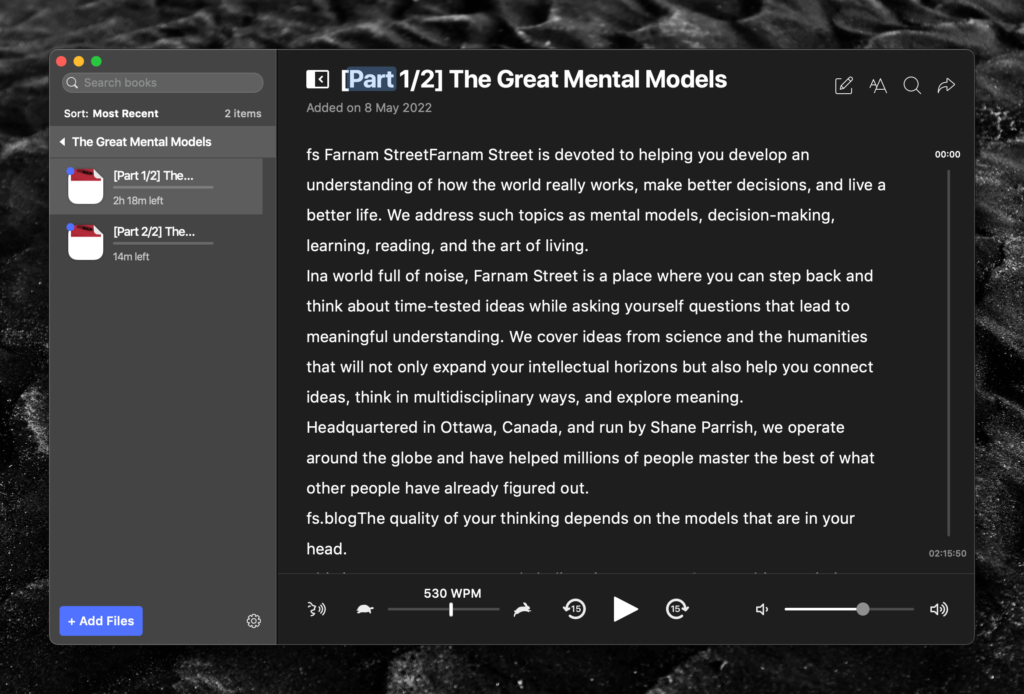Image resolution: width=1024 pixels, height=694 pixels.
Task: Click the 02:15:50 end time label
Action: pyautogui.click(x=947, y=554)
